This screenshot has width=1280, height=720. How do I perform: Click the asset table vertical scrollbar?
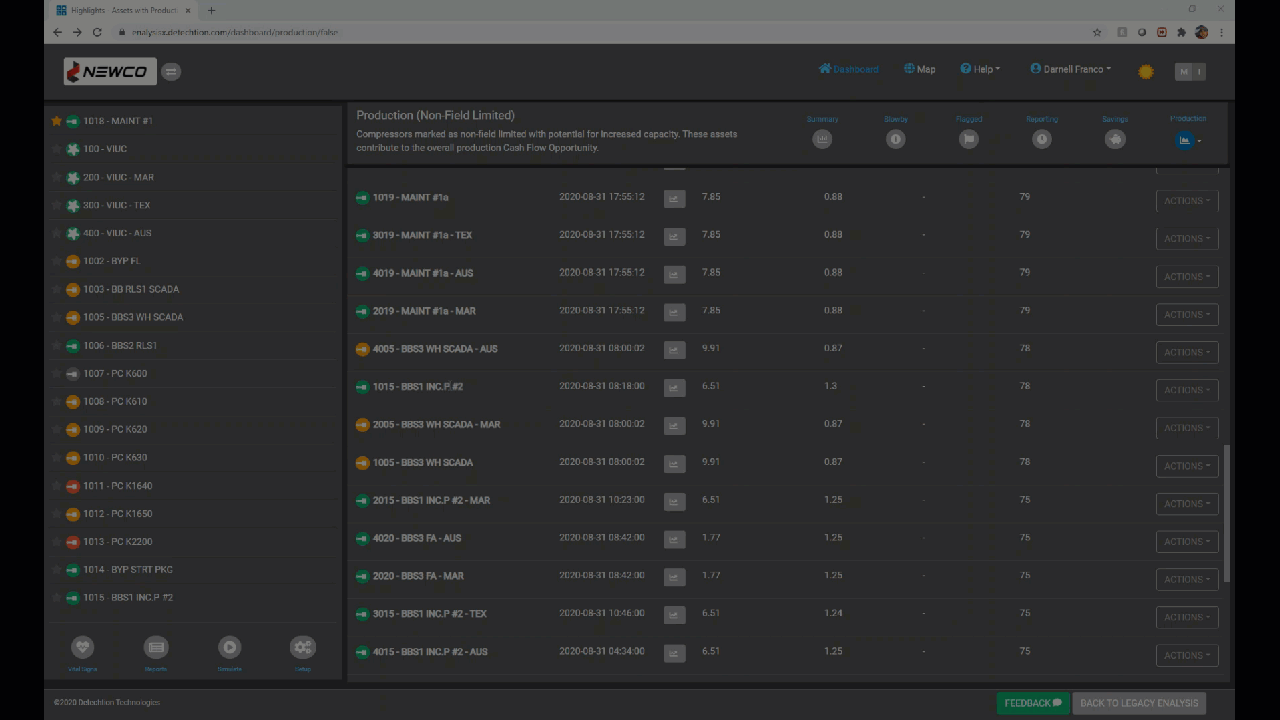[1227, 514]
